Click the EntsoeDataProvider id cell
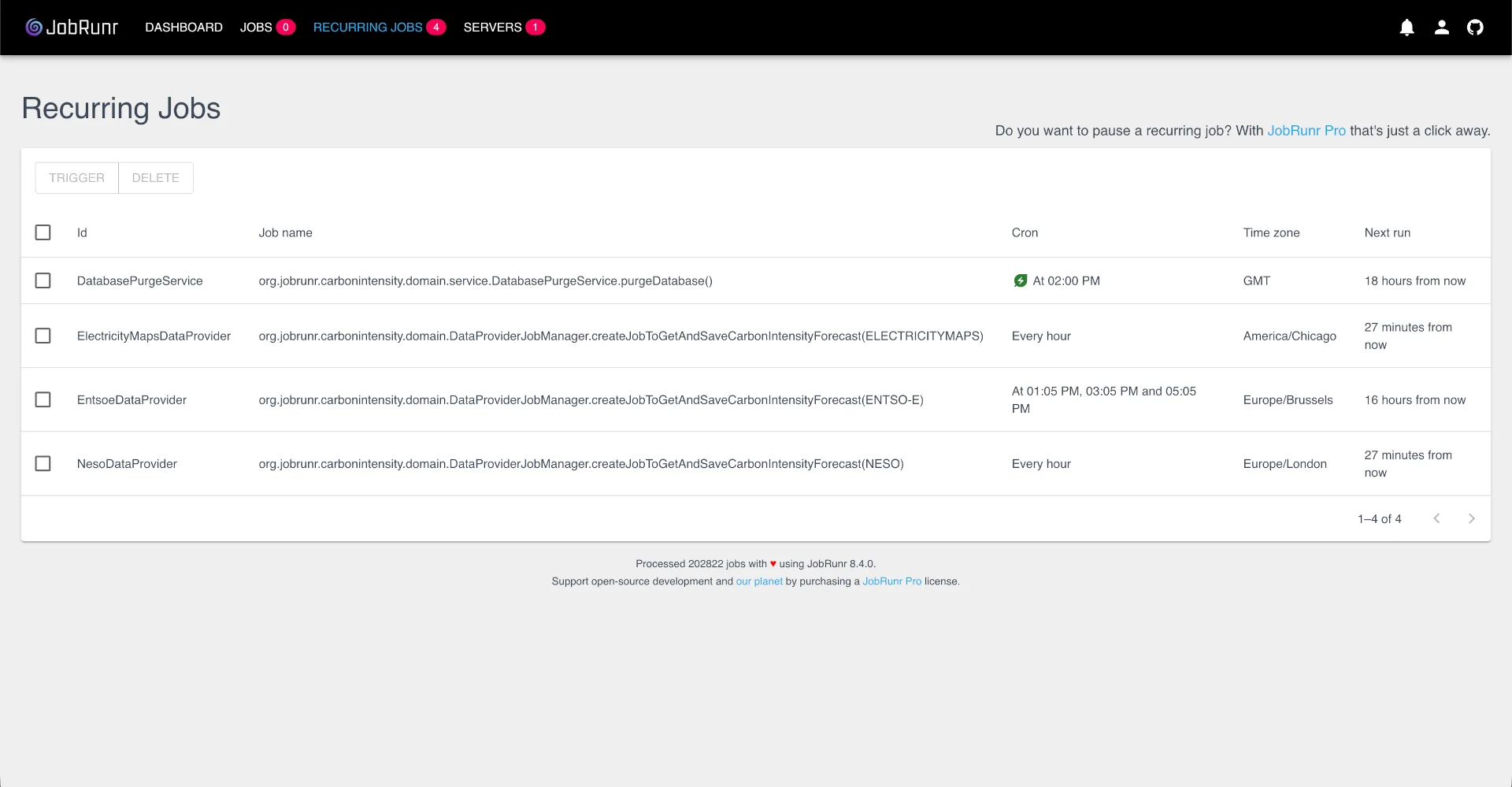The width and height of the screenshot is (1512, 787). pyautogui.click(x=132, y=399)
